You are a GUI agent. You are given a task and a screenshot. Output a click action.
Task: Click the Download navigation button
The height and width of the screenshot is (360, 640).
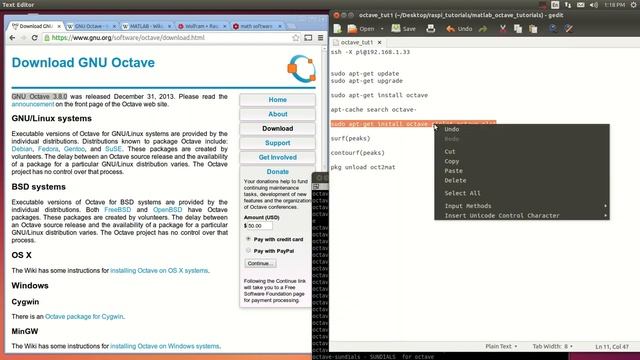coord(278,128)
